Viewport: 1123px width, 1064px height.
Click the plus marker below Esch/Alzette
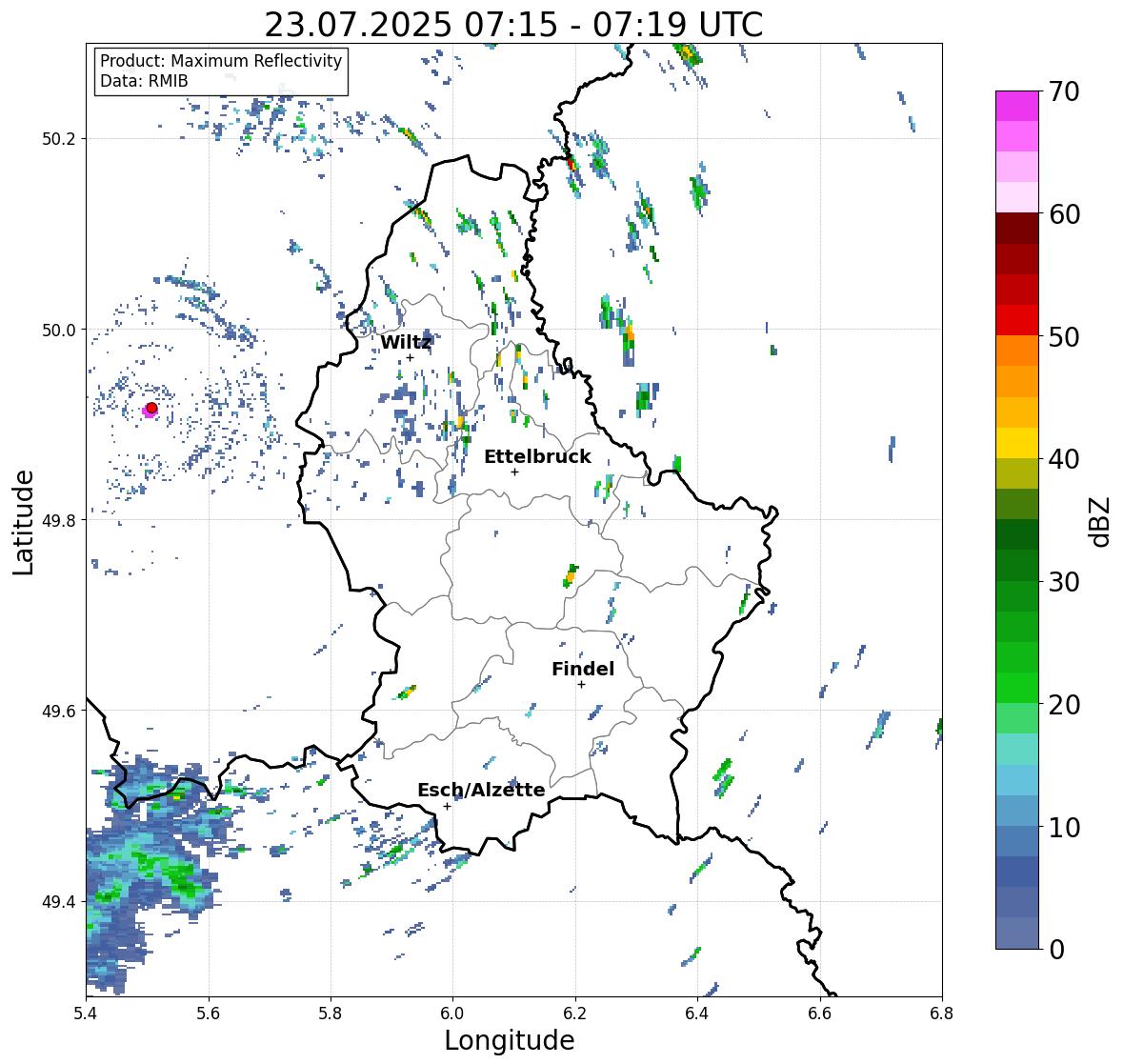[447, 806]
